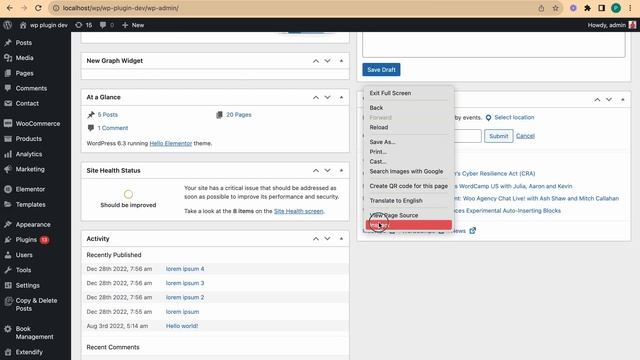Open Book Management in the sidebar

pos(35,333)
